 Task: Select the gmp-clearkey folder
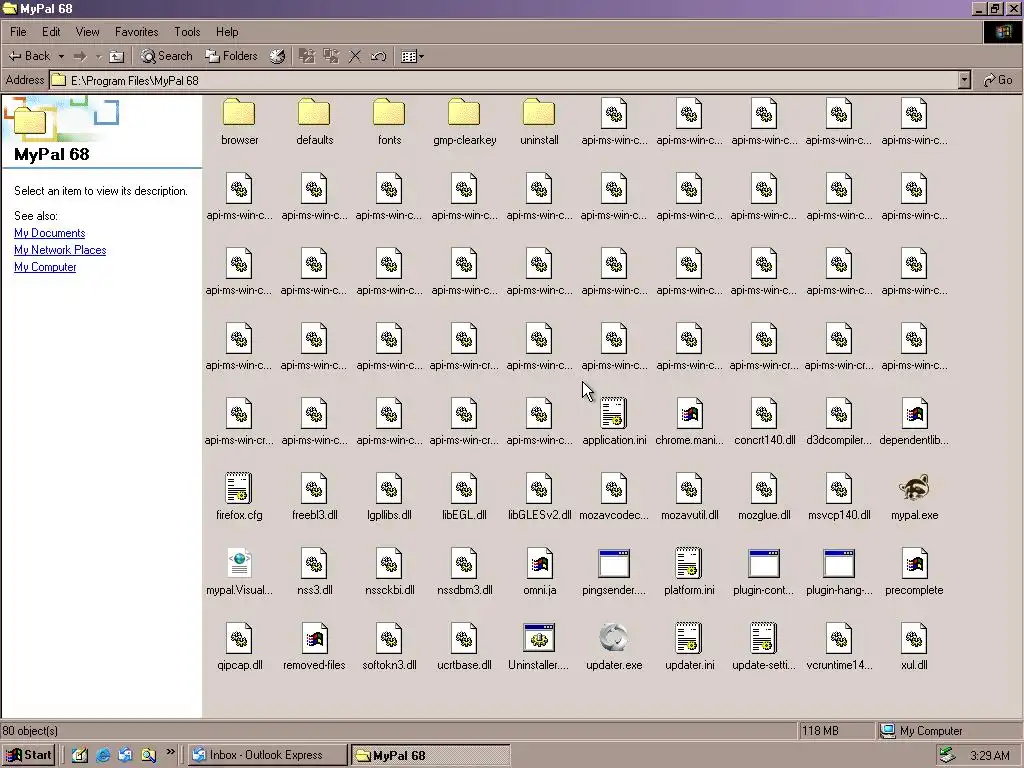[x=464, y=121]
